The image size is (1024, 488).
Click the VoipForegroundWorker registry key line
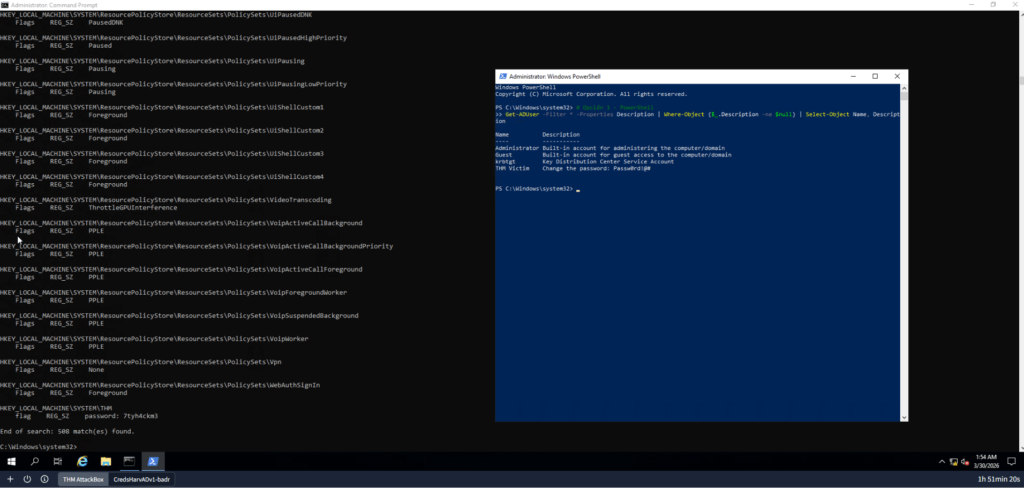click(x=173, y=293)
